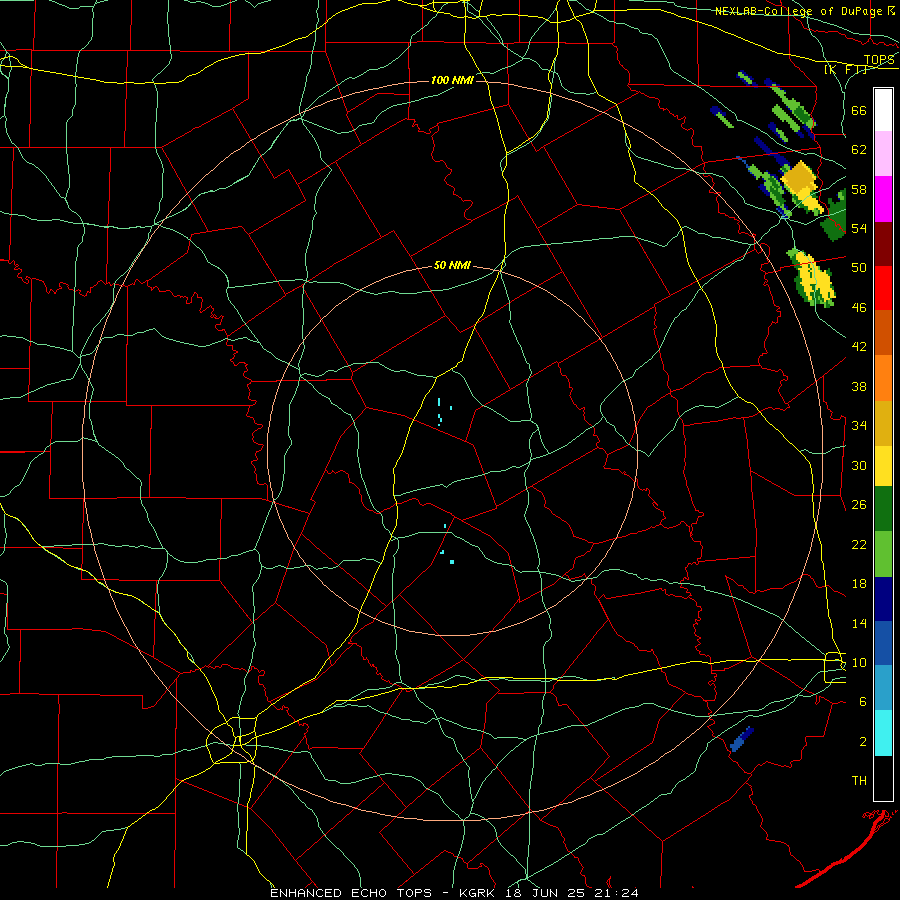
Task: Pick the bright red legend swatch
Action: [x=883, y=288]
